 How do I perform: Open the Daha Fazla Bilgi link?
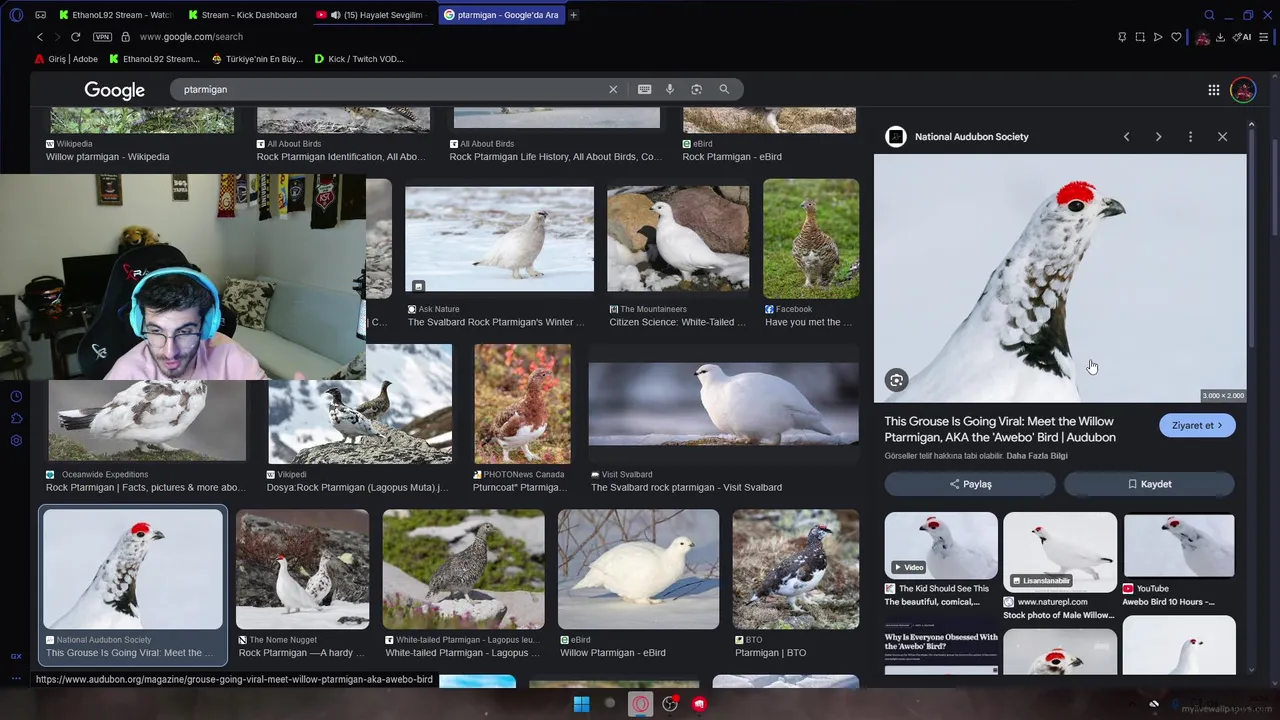[x=1037, y=456]
